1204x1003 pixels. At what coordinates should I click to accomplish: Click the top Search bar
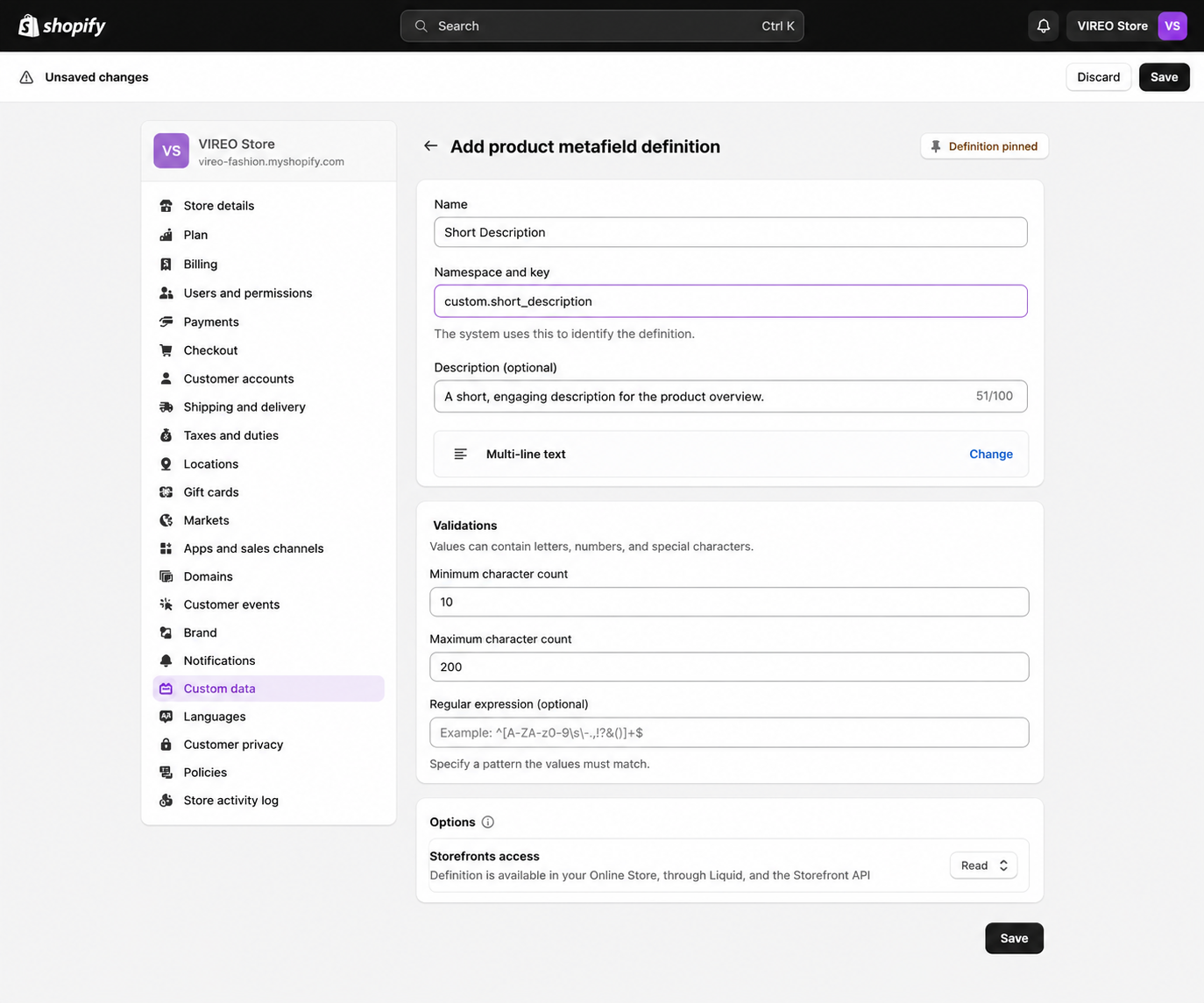(x=602, y=25)
